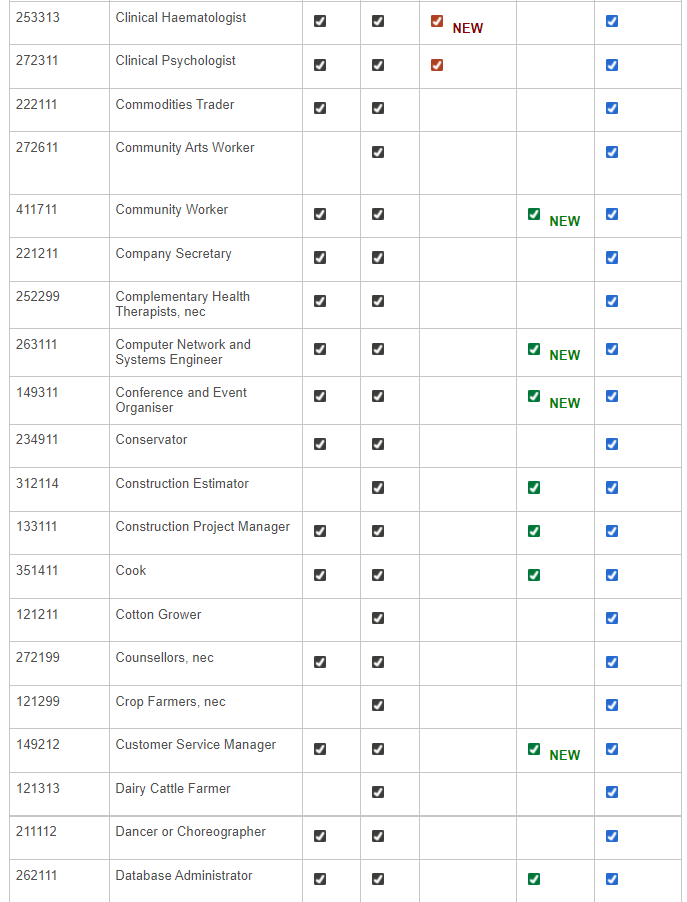
Task: Toggle the red checkbox for Clinical Psychologist
Action: tap(437, 65)
